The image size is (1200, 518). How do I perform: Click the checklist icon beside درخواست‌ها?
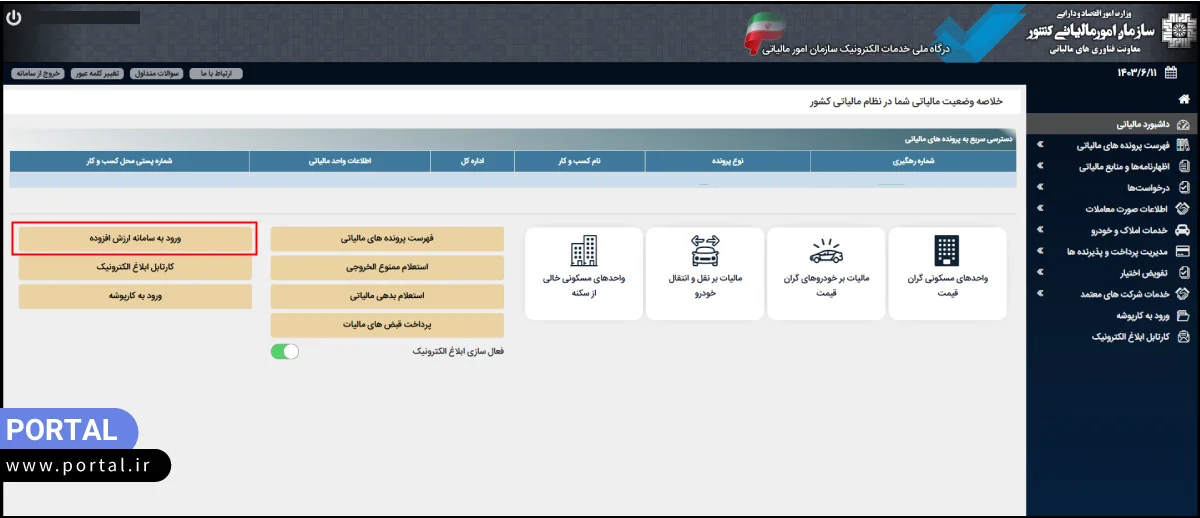pos(1184,188)
